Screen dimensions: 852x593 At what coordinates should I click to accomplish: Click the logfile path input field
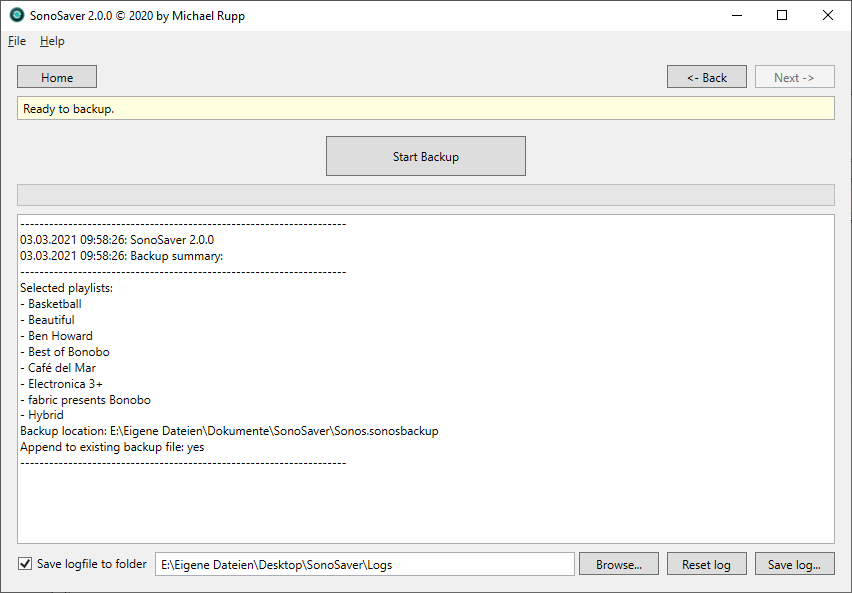pos(365,563)
